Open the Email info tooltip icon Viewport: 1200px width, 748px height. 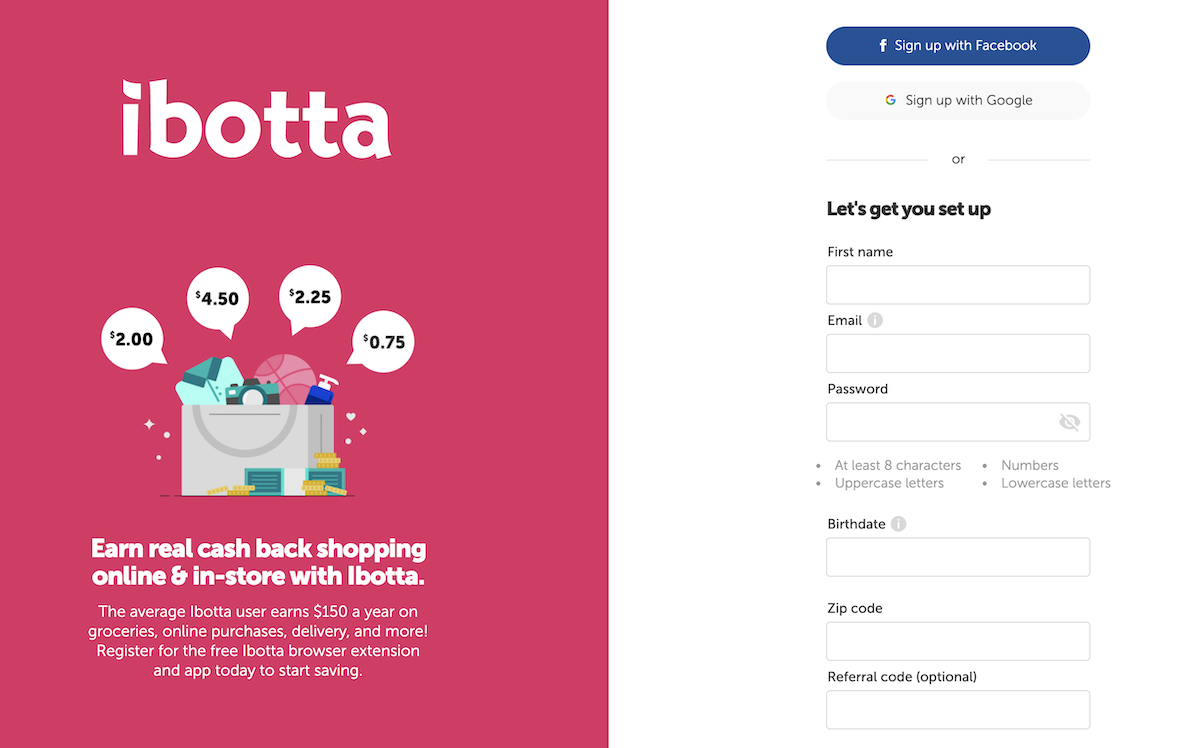874,320
